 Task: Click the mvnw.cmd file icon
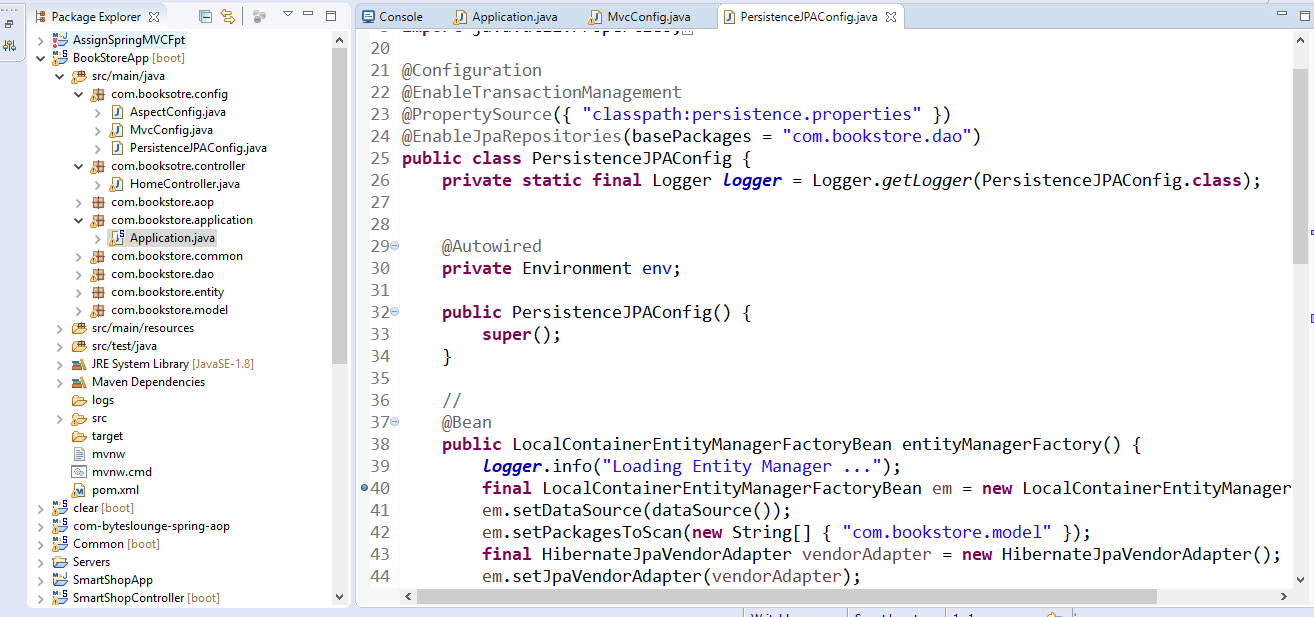click(79, 472)
